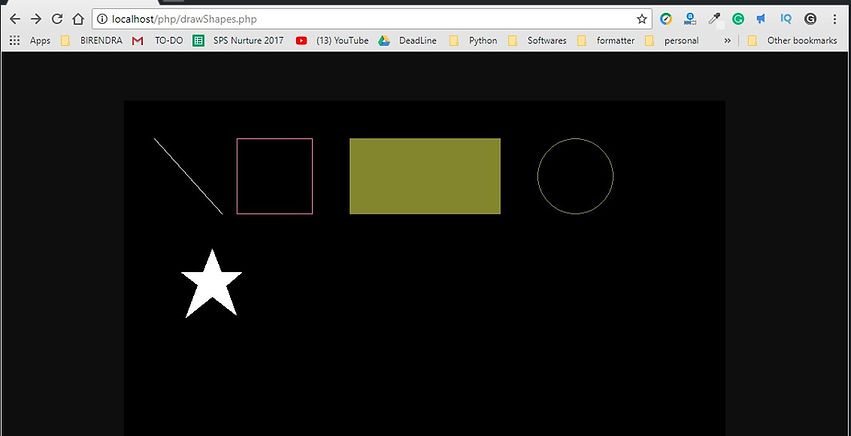Open the blue-yellow compass extension icon
Viewport: 851px width, 436px height.
[x=666, y=19]
